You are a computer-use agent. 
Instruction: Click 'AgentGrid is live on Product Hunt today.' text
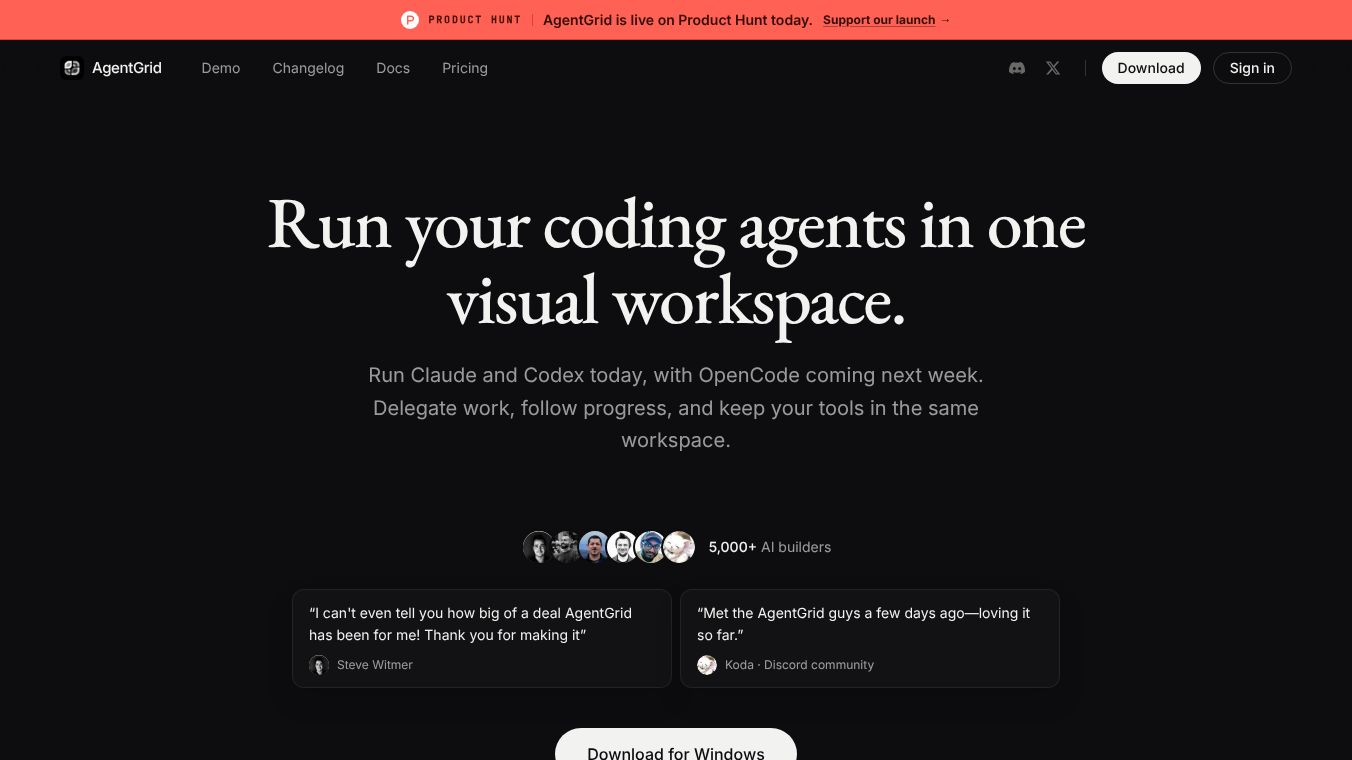tap(677, 20)
